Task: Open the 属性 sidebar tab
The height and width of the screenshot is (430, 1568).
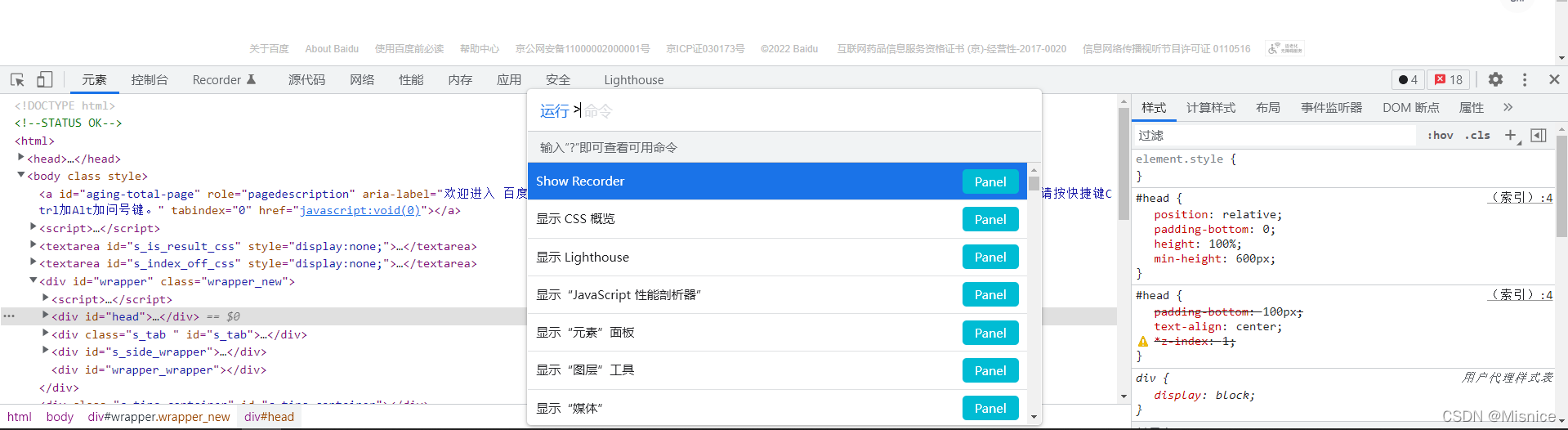Action: coord(1472,107)
